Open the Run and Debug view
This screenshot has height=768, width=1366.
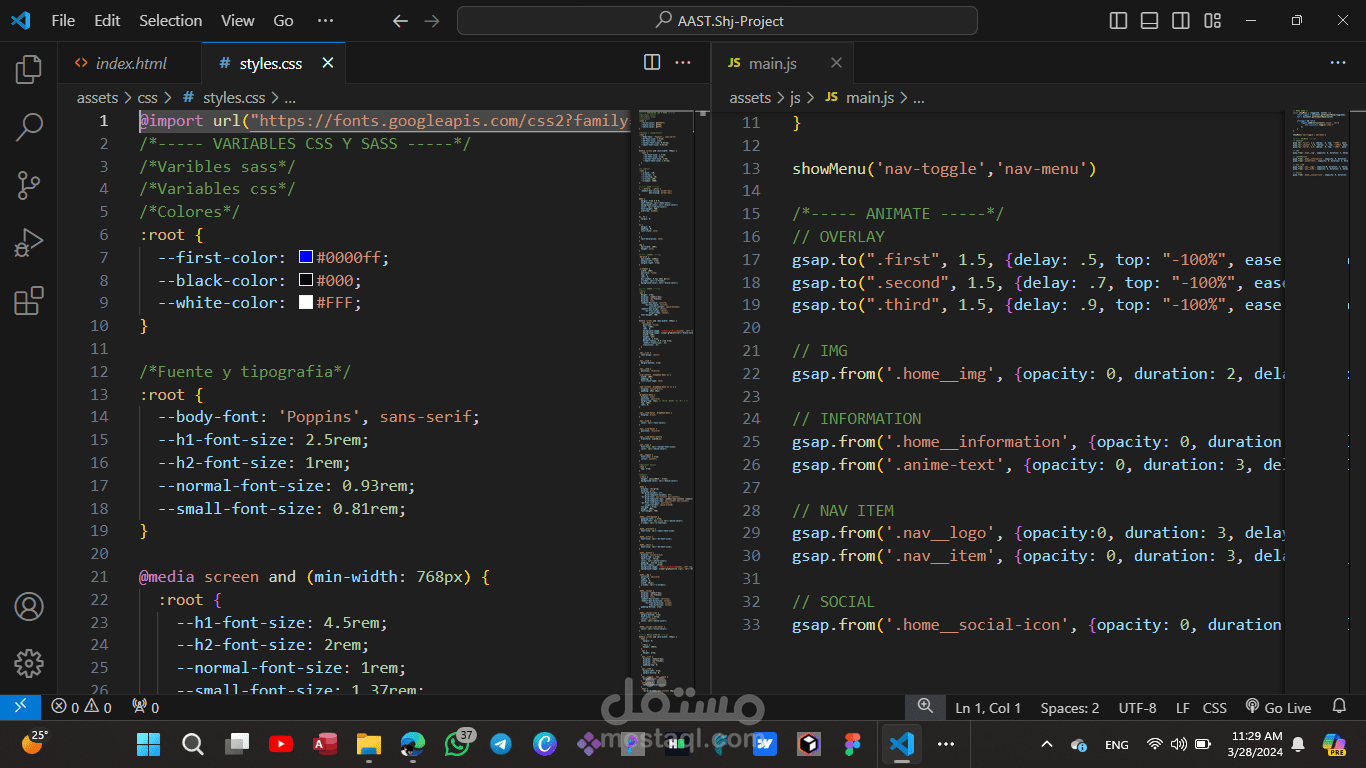coord(29,243)
